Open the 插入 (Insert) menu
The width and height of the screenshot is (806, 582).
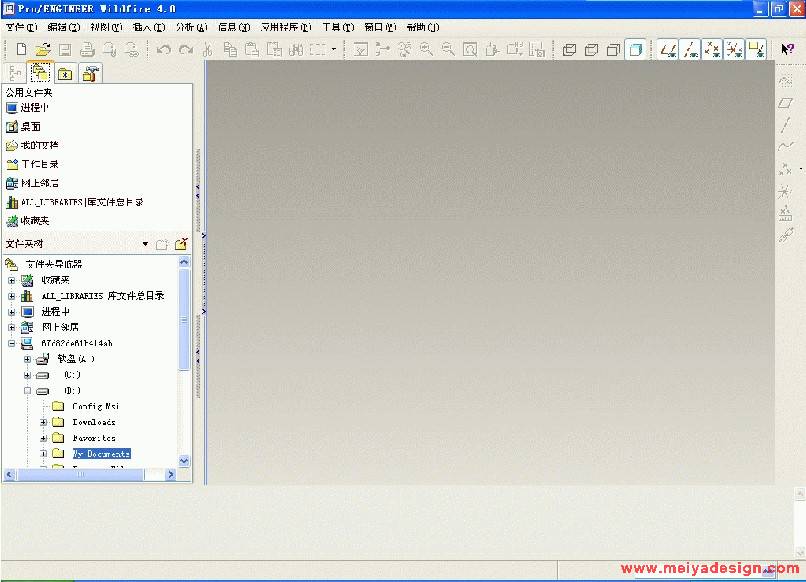coord(149,27)
